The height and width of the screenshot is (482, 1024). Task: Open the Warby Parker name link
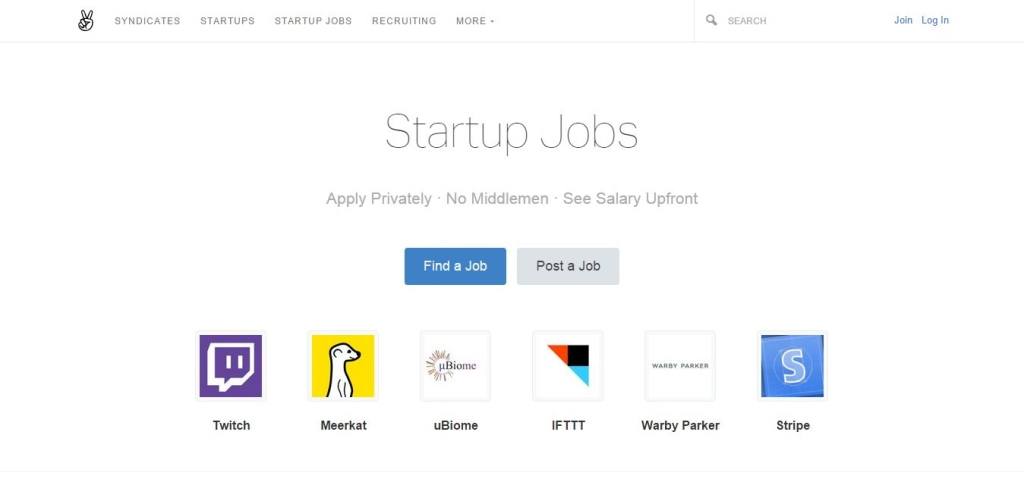(x=680, y=425)
